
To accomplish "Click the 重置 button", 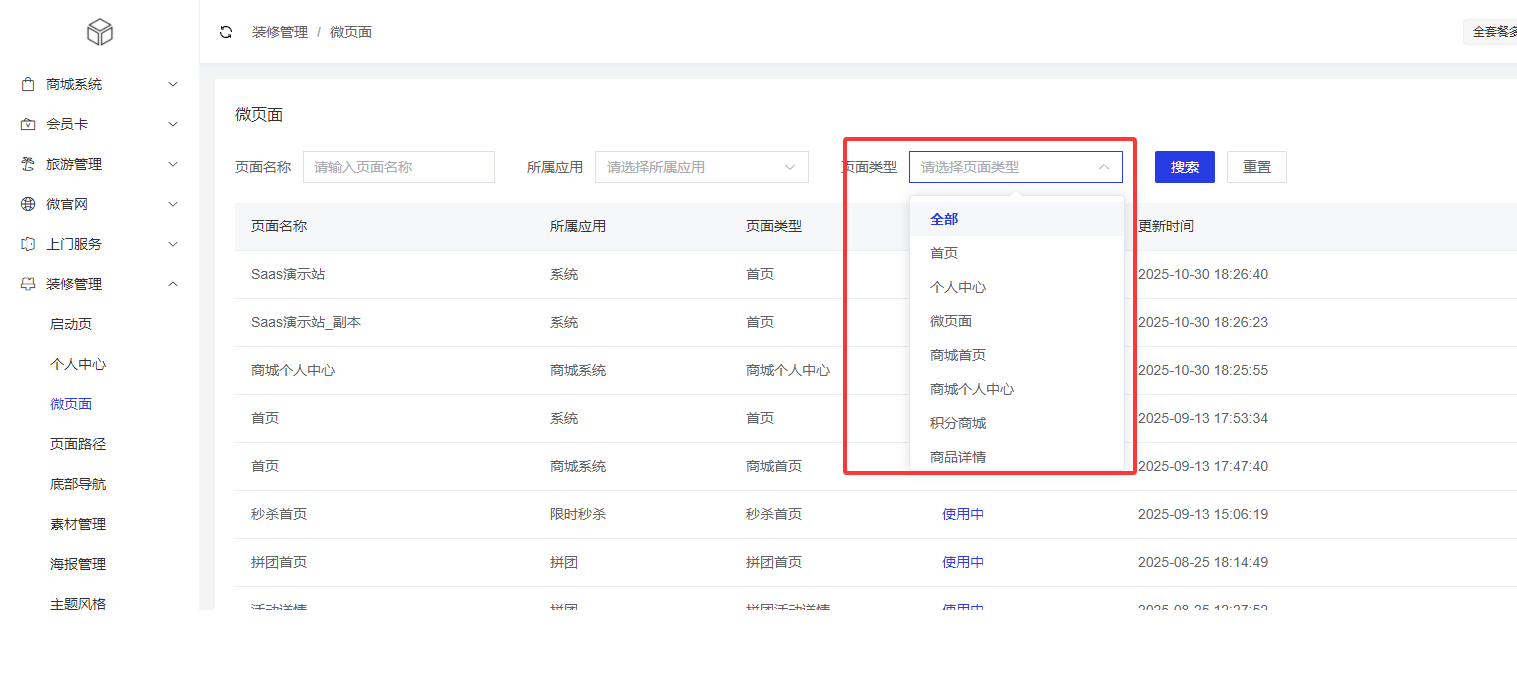I will 1256,167.
